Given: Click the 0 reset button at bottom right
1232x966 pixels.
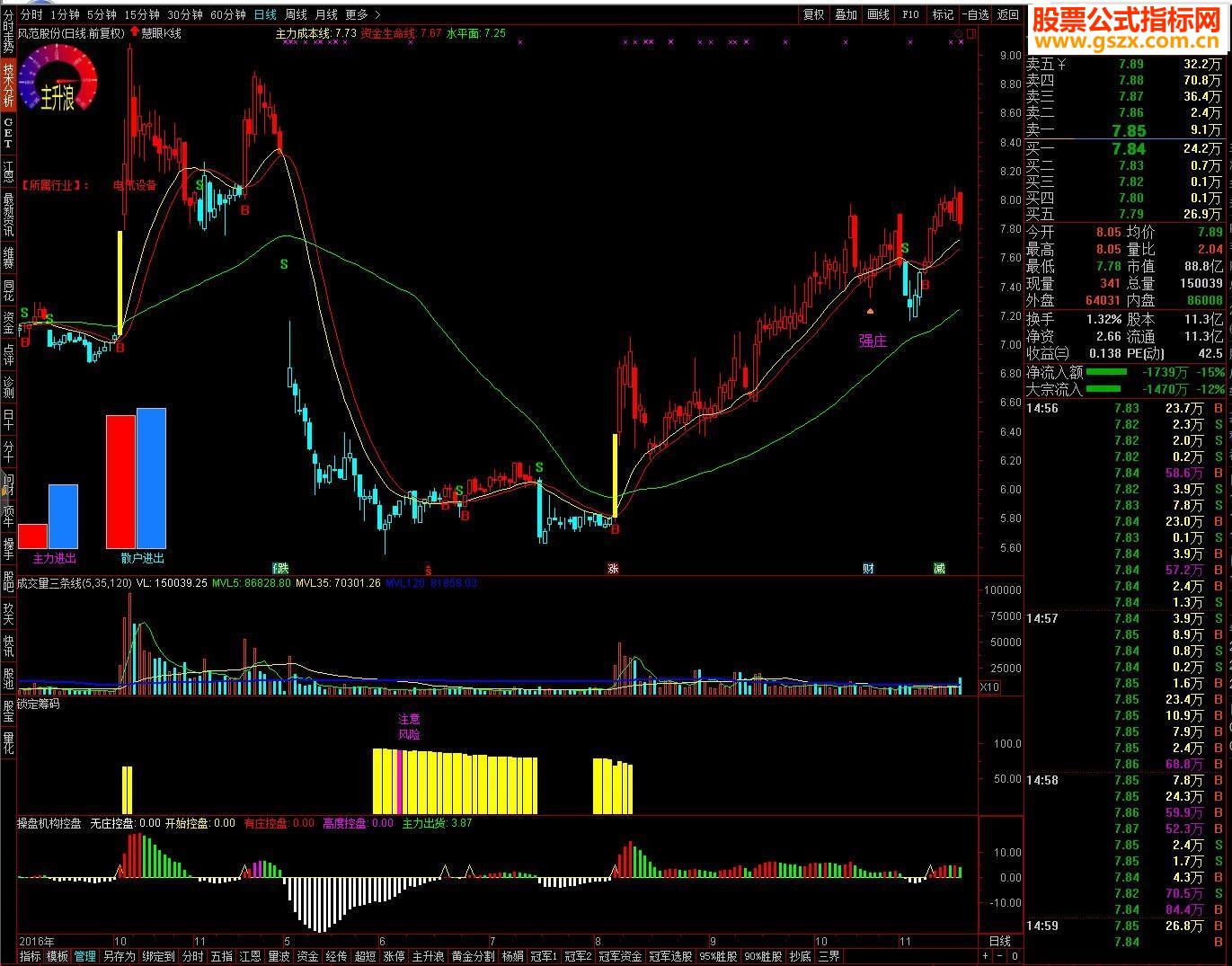Looking at the screenshot, I should 1015,956.
